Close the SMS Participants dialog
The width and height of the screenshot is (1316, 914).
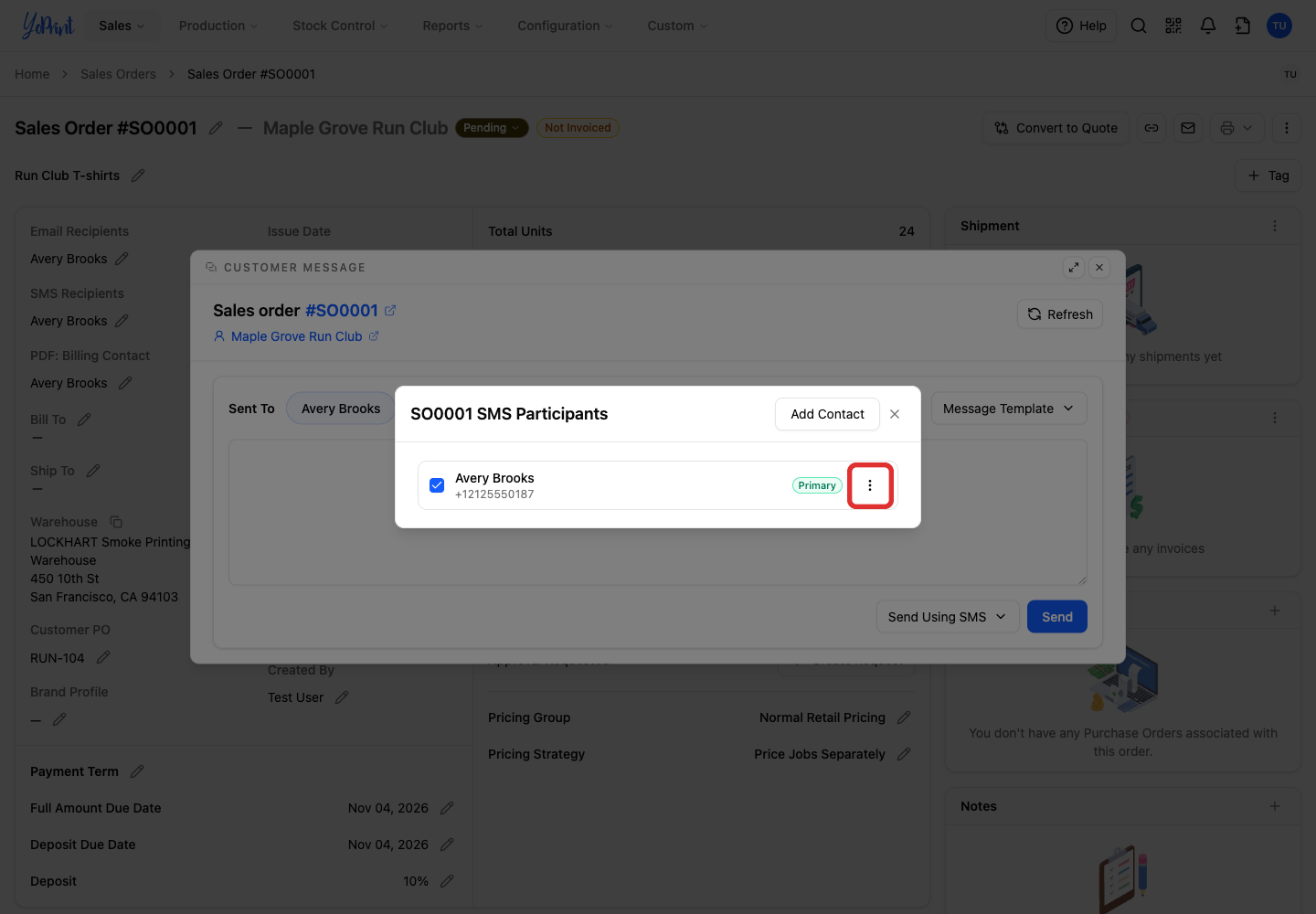[895, 414]
